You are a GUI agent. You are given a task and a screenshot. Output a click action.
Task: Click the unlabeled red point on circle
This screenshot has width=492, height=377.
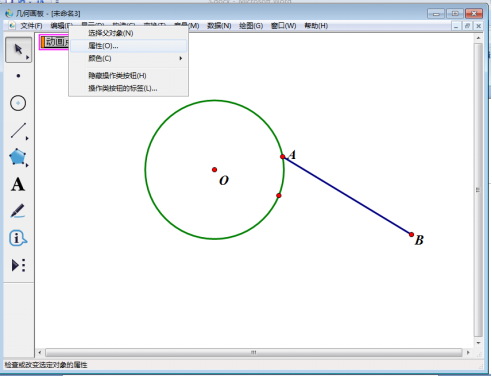[279, 196]
